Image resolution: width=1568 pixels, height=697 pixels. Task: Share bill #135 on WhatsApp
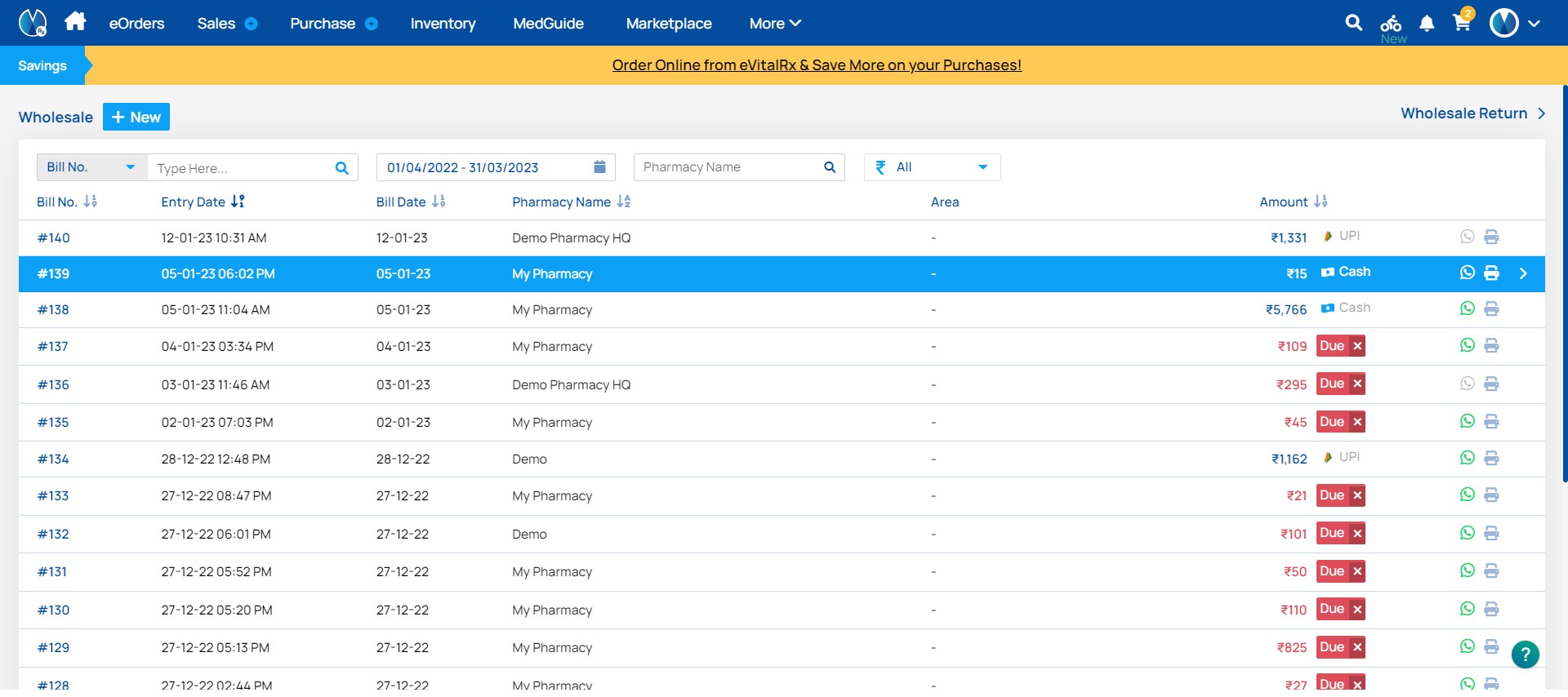click(1468, 421)
